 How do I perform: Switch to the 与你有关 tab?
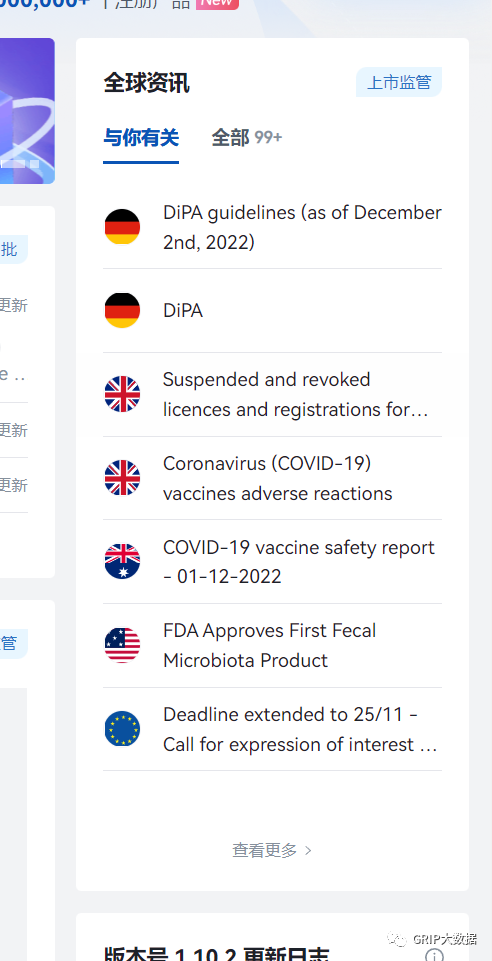[141, 138]
